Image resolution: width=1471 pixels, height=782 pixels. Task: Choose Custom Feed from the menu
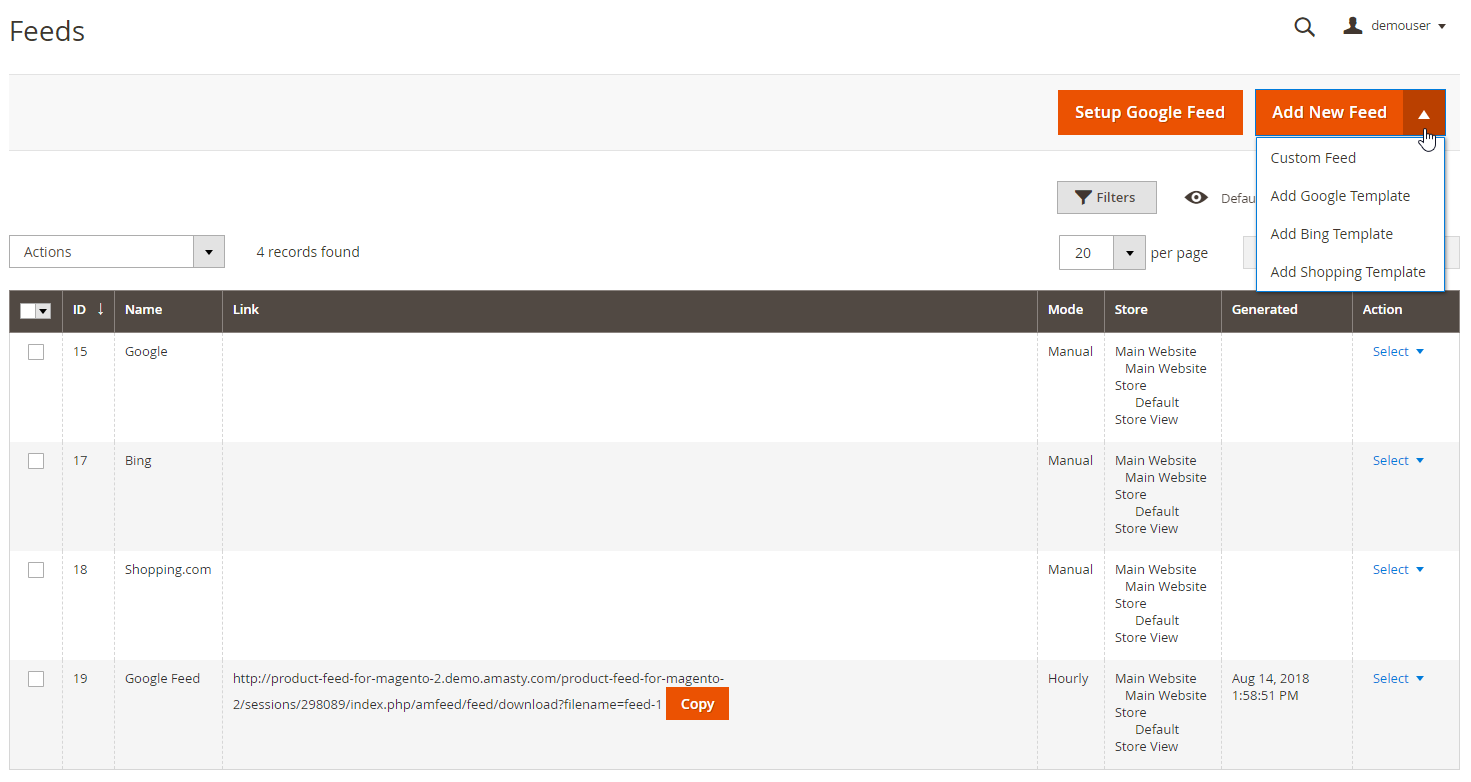tap(1313, 158)
